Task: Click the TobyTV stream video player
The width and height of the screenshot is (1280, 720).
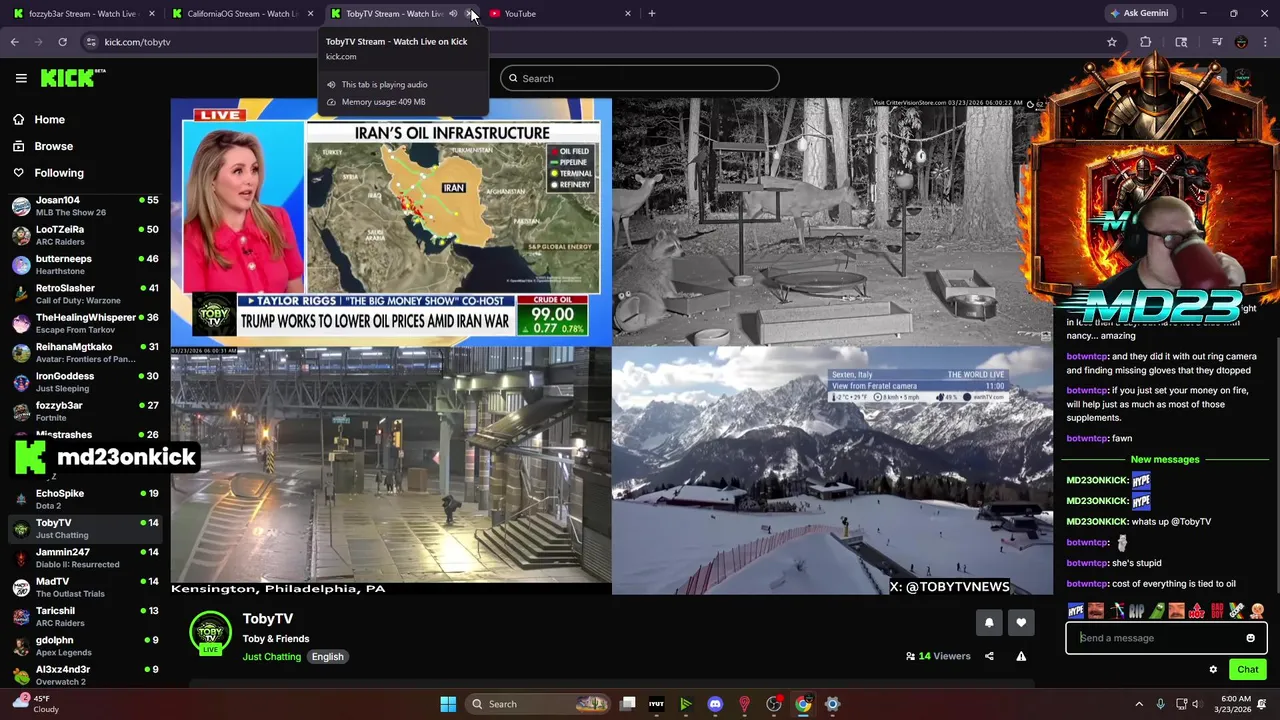Action: (611, 346)
